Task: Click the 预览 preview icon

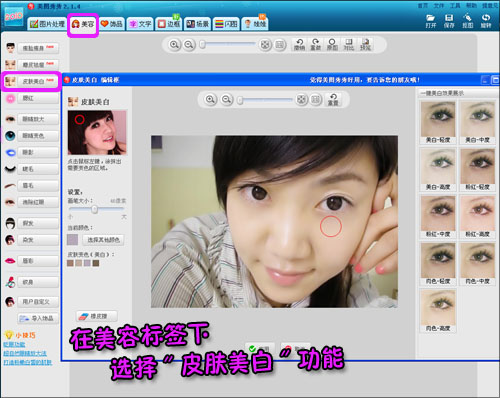Action: [x=365, y=44]
